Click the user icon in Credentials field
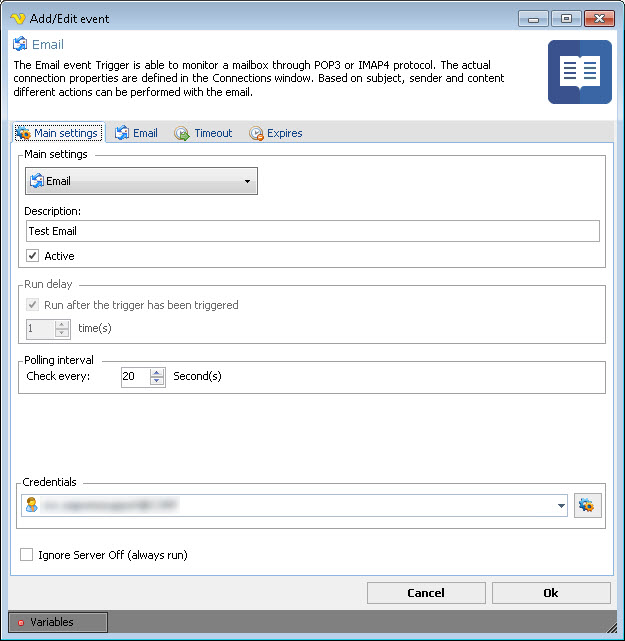 click(x=32, y=506)
